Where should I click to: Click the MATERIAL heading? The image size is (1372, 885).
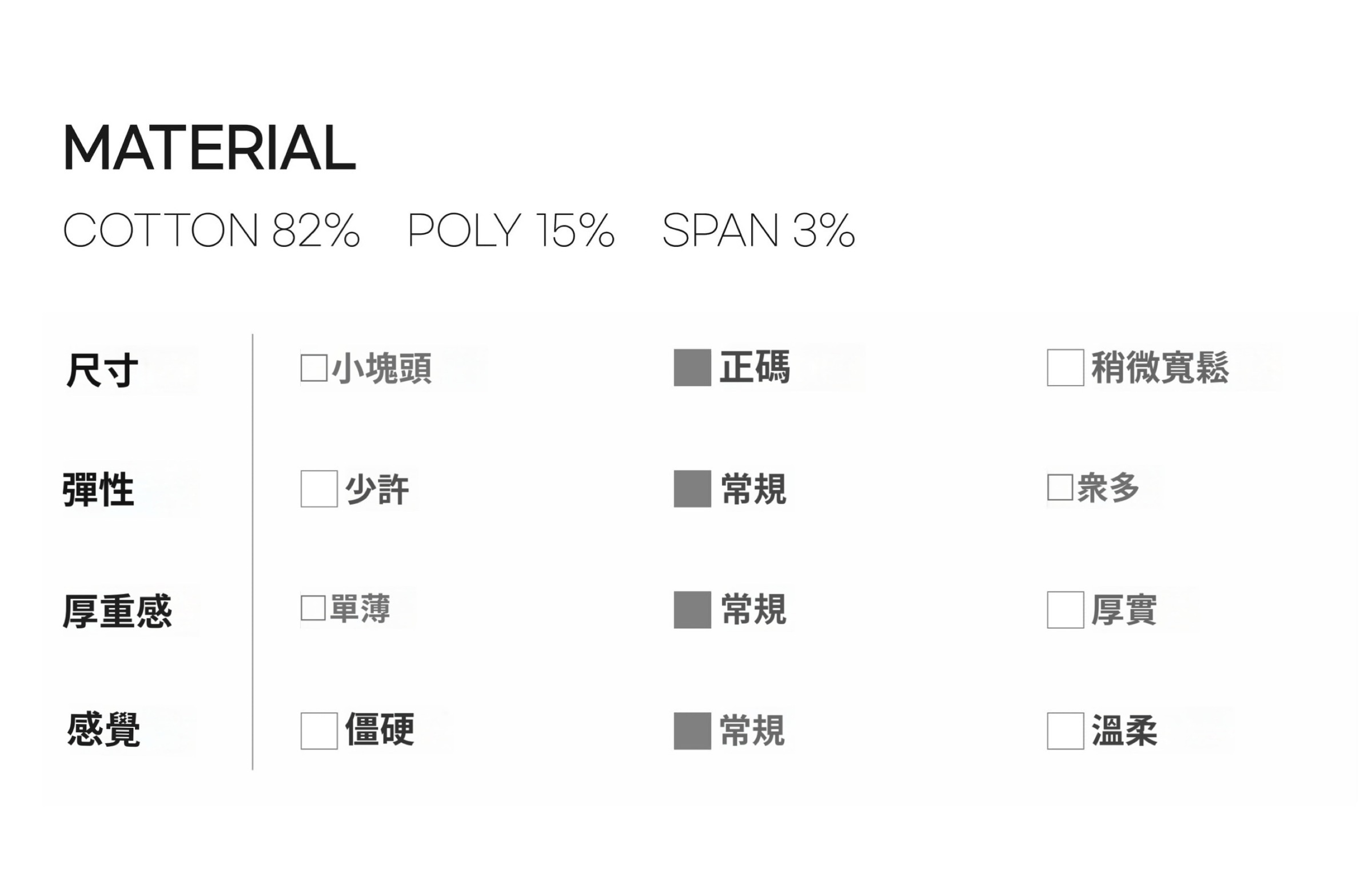[209, 147]
